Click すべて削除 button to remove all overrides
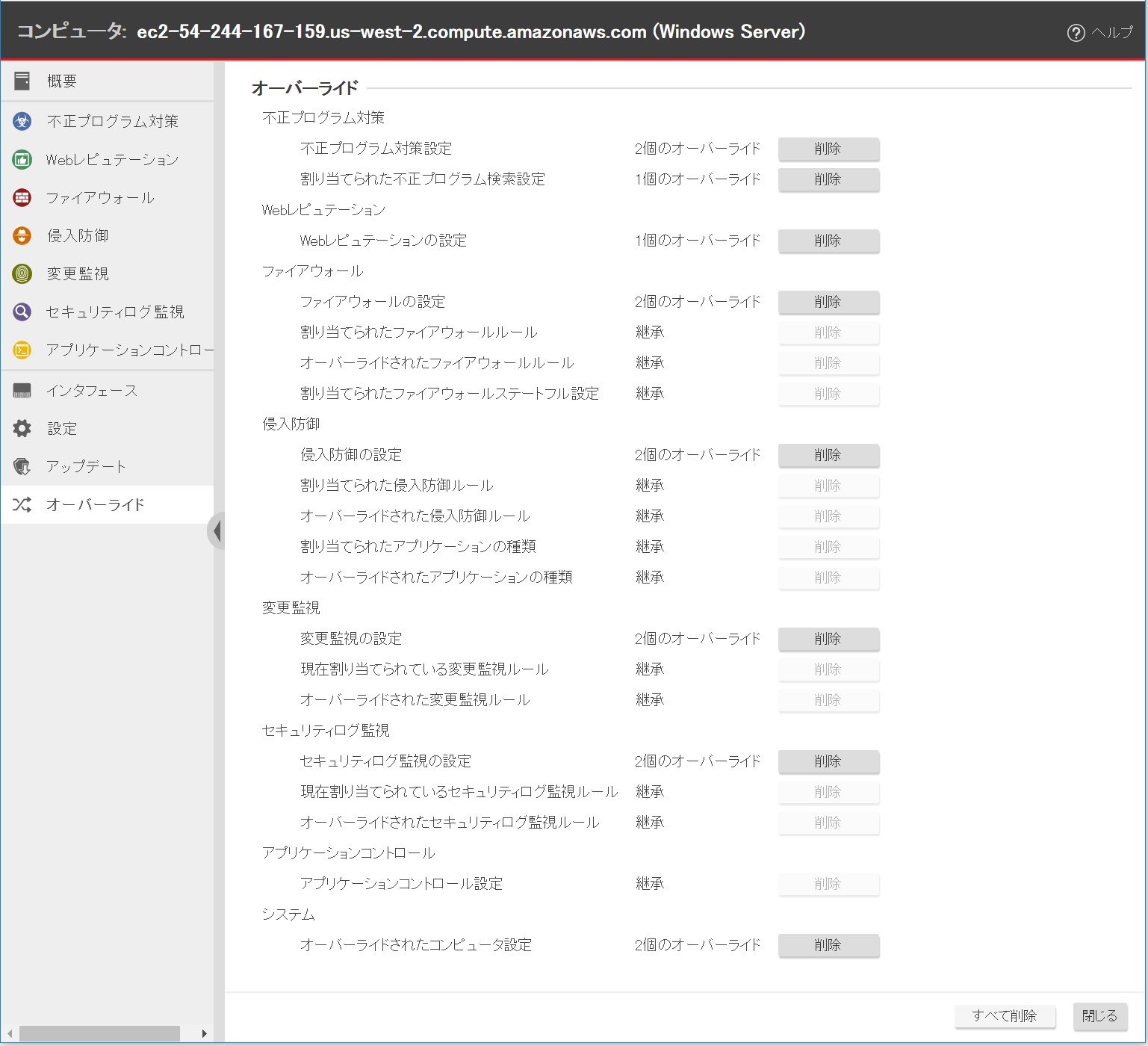 click(1004, 1016)
